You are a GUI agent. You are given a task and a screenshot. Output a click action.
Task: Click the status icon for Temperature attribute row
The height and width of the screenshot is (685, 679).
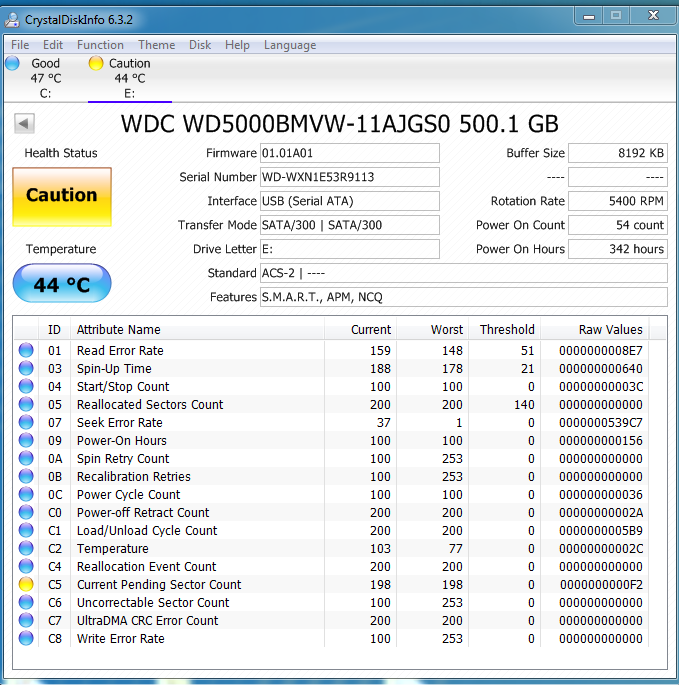(26, 548)
